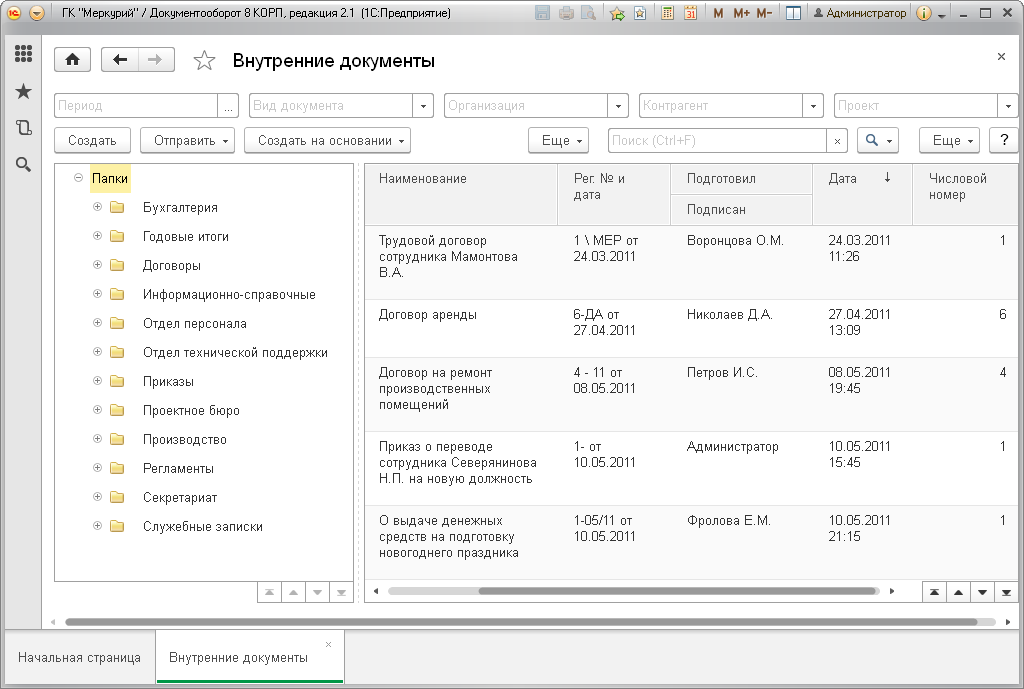
Task: Close the Внутренние документы tab
Action: click(x=328, y=645)
